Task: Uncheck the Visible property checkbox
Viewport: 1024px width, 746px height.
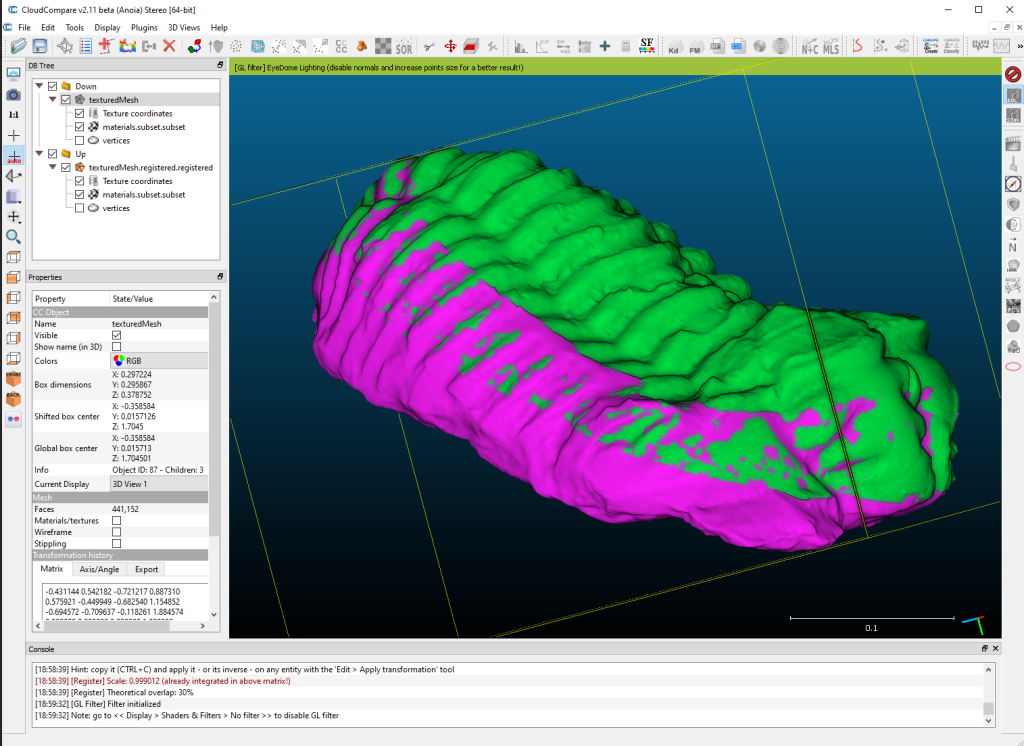Action: (117, 335)
